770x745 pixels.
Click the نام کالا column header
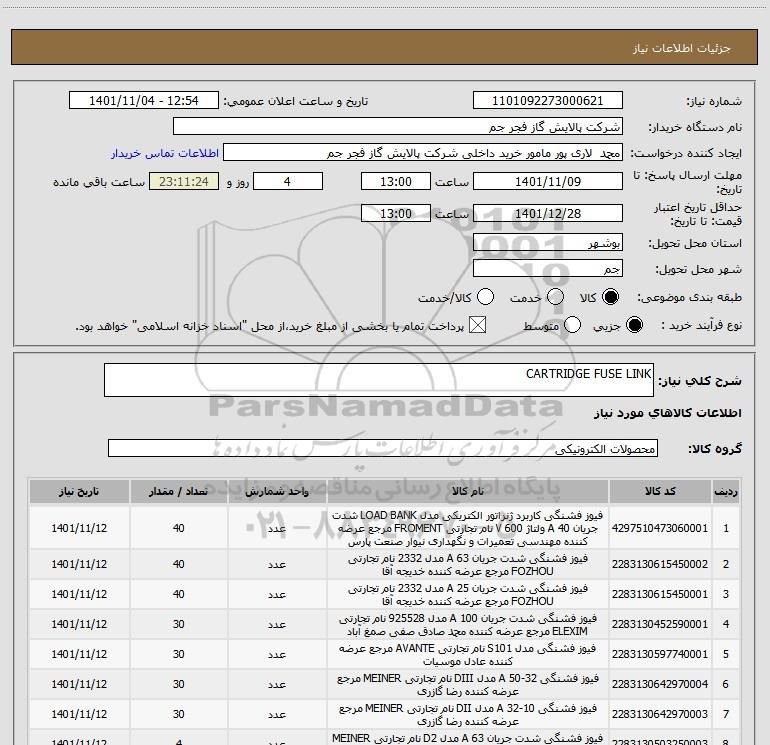468,492
